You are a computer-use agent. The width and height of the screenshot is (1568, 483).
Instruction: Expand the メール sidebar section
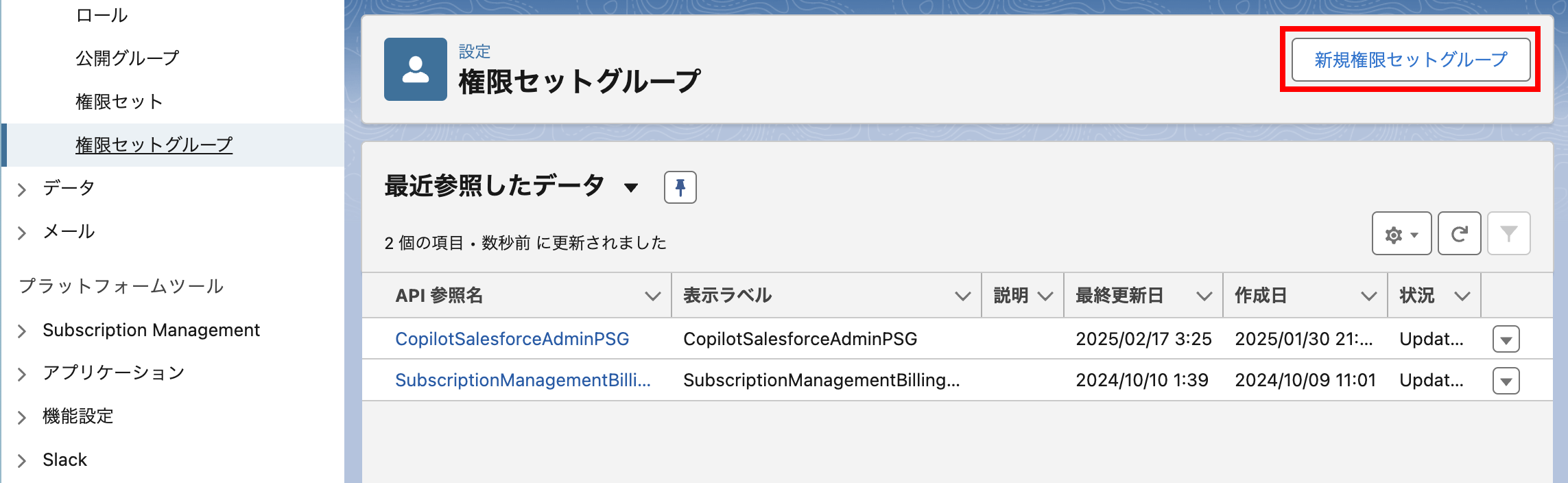[x=22, y=233]
